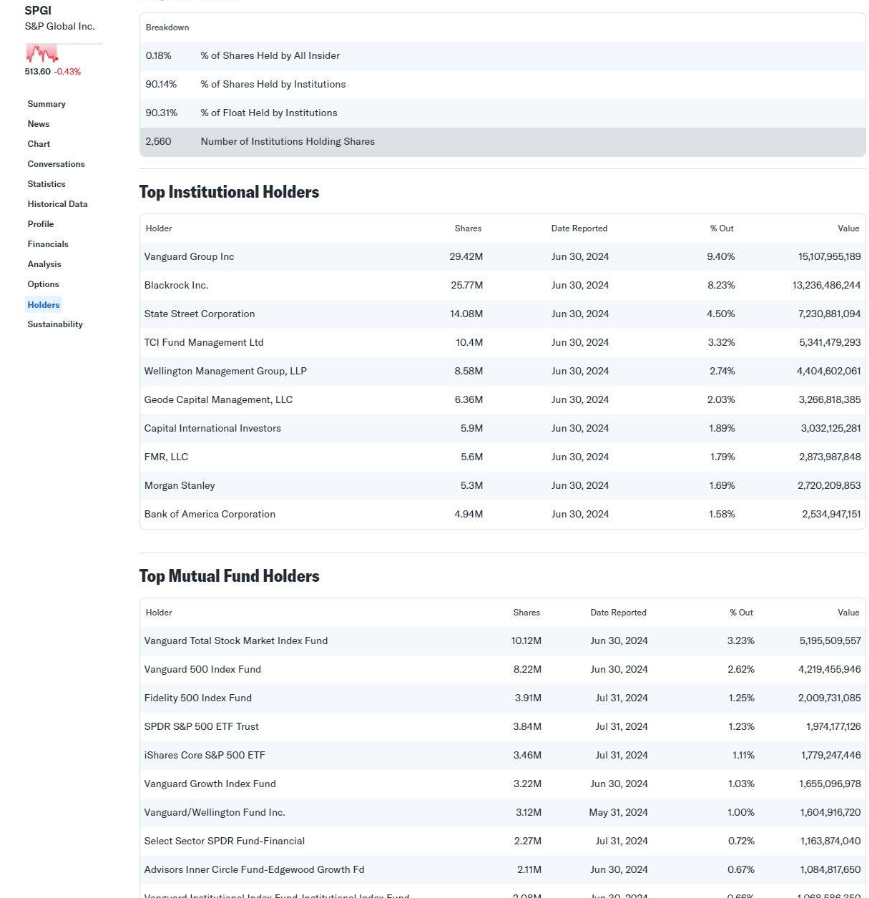Screen dimensions: 869x898
Task: Select Financials in the sidebar
Action: (48, 244)
